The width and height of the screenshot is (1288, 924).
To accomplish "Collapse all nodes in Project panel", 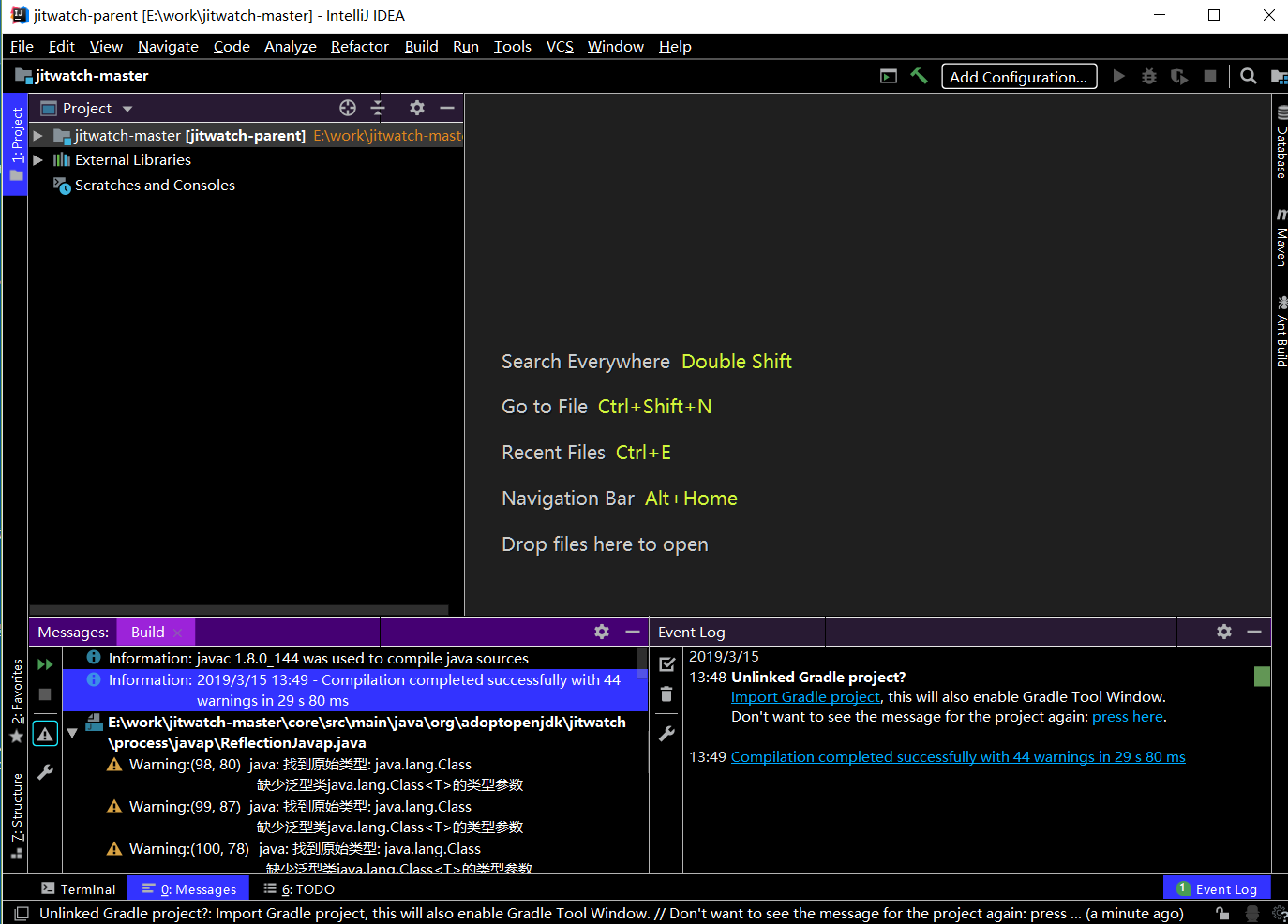I will pyautogui.click(x=378, y=108).
